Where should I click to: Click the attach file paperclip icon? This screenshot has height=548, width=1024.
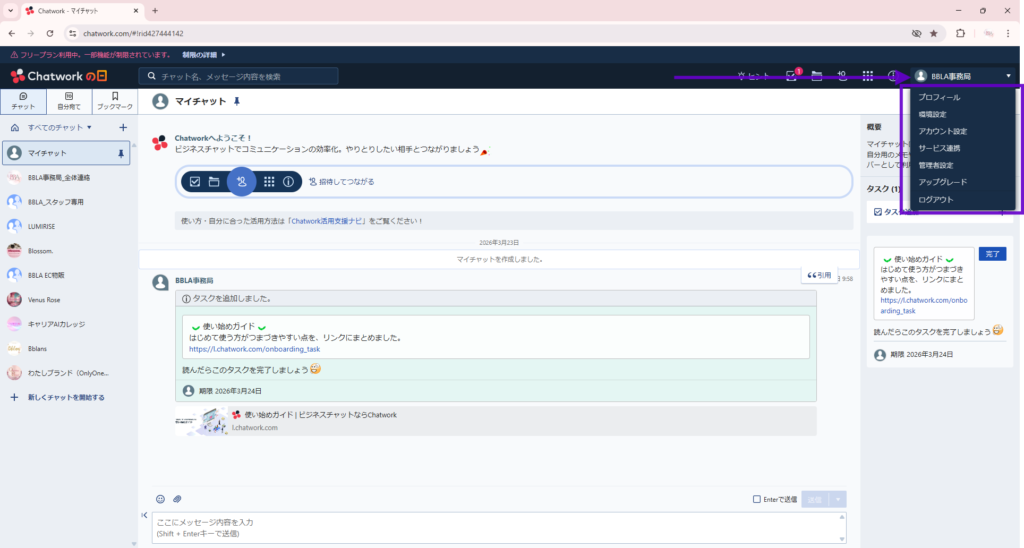[x=177, y=499]
